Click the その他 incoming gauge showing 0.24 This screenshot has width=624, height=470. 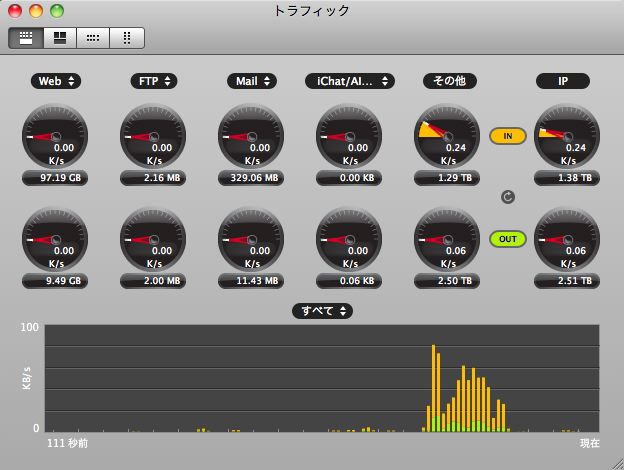coord(447,136)
